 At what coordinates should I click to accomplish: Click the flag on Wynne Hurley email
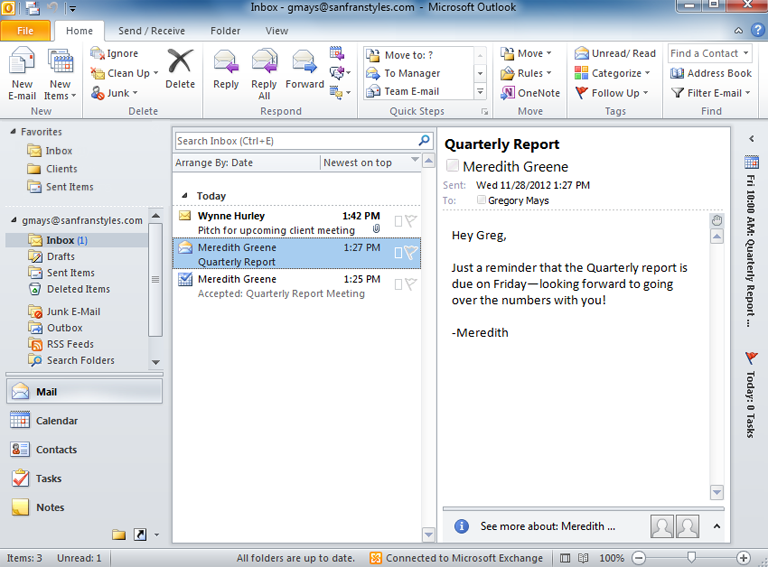(x=410, y=221)
